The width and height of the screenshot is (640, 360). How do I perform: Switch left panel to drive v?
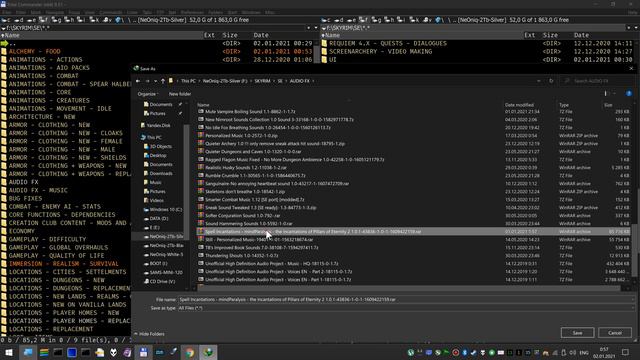click(x=107, y=20)
